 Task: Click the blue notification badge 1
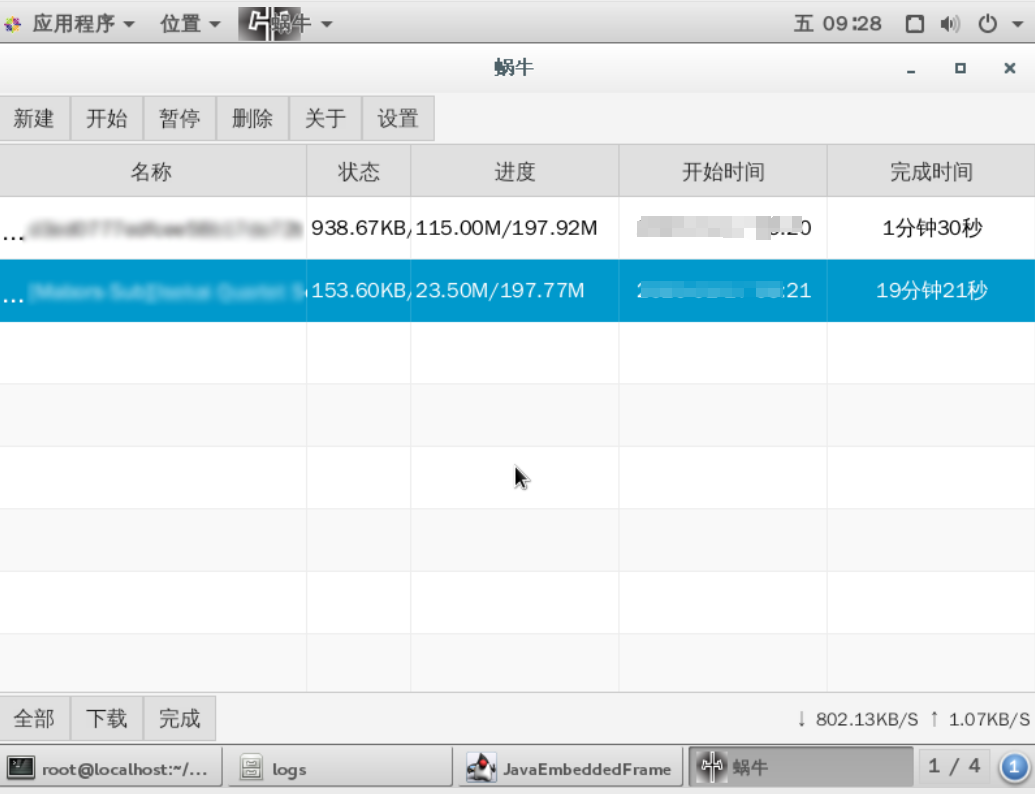click(1014, 767)
